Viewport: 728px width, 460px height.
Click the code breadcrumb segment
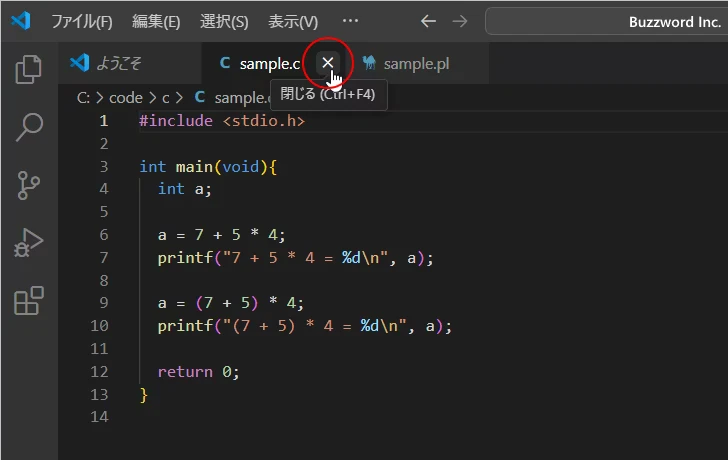click(x=126, y=97)
